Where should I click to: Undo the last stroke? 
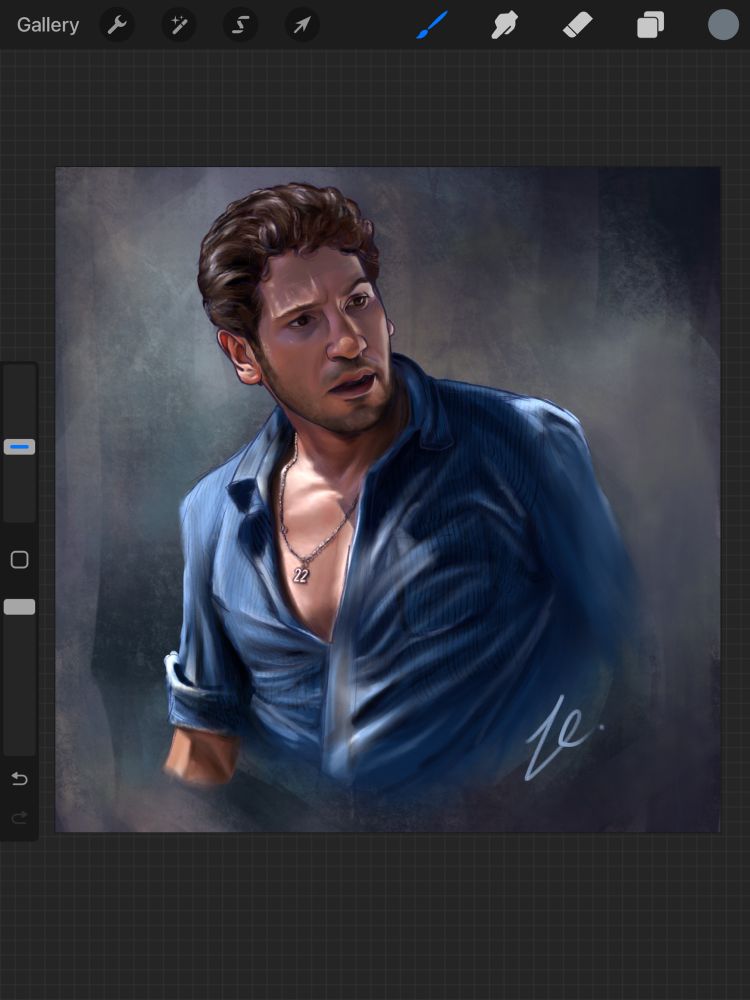click(x=19, y=779)
